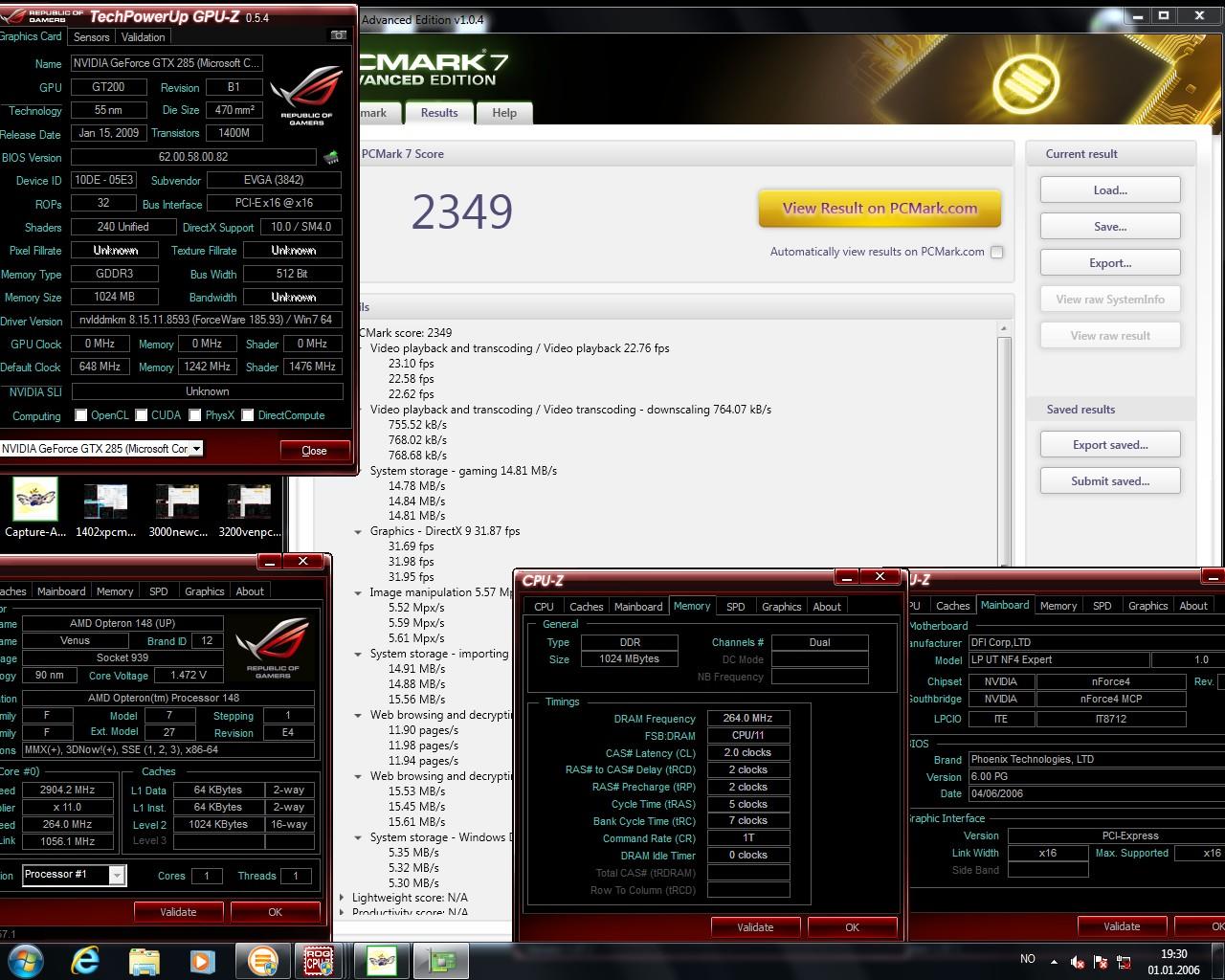The height and width of the screenshot is (980, 1225).
Task: Open the SPD tab in the CPU-Z Memory window
Action: point(736,607)
